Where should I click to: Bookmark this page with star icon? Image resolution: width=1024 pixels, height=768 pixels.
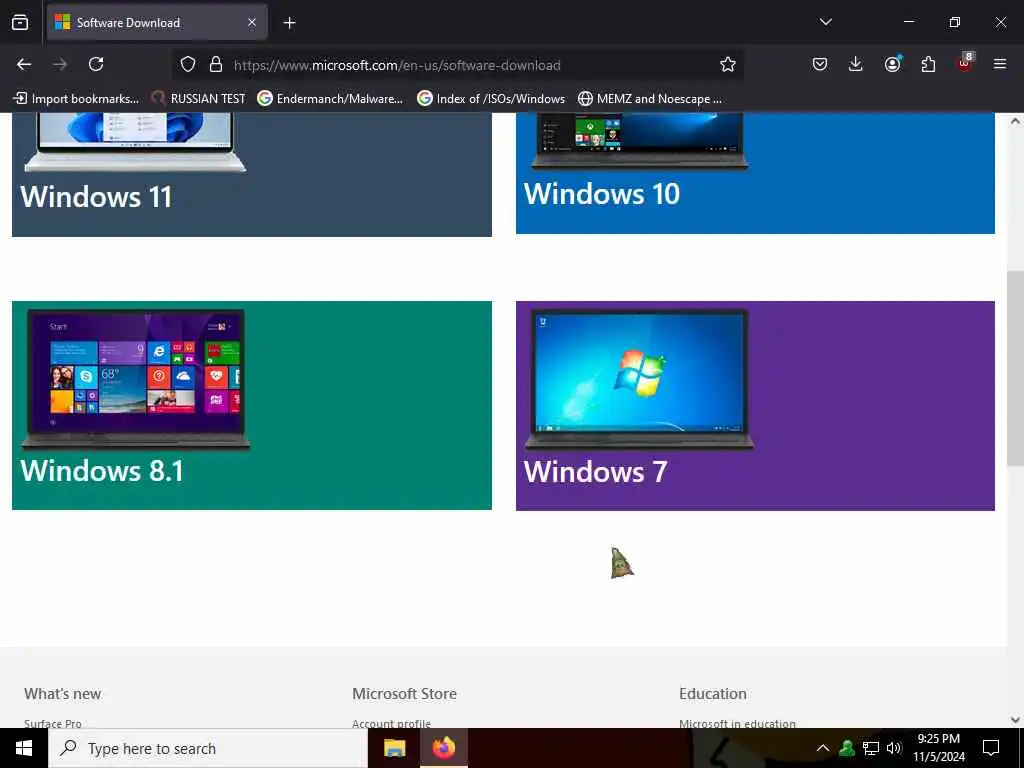728,64
